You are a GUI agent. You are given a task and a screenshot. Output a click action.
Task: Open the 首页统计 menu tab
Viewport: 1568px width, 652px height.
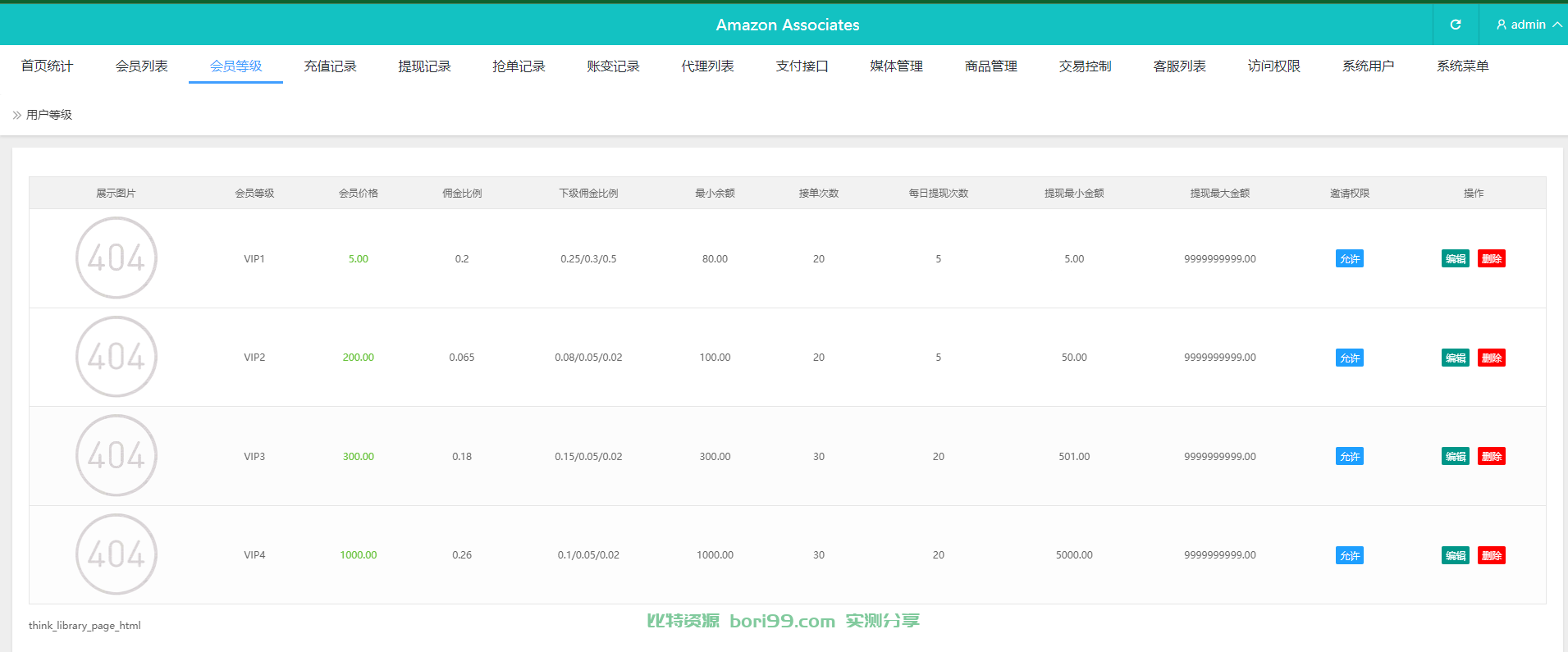pos(47,66)
